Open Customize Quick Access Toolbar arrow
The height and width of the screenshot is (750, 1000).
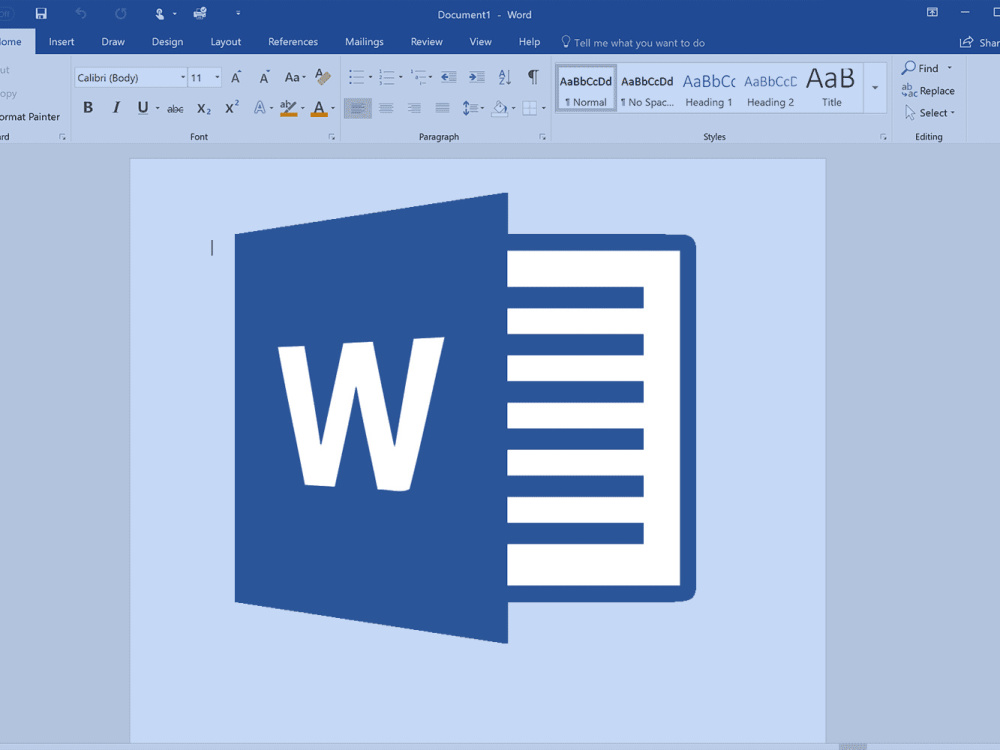pyautogui.click(x=238, y=13)
